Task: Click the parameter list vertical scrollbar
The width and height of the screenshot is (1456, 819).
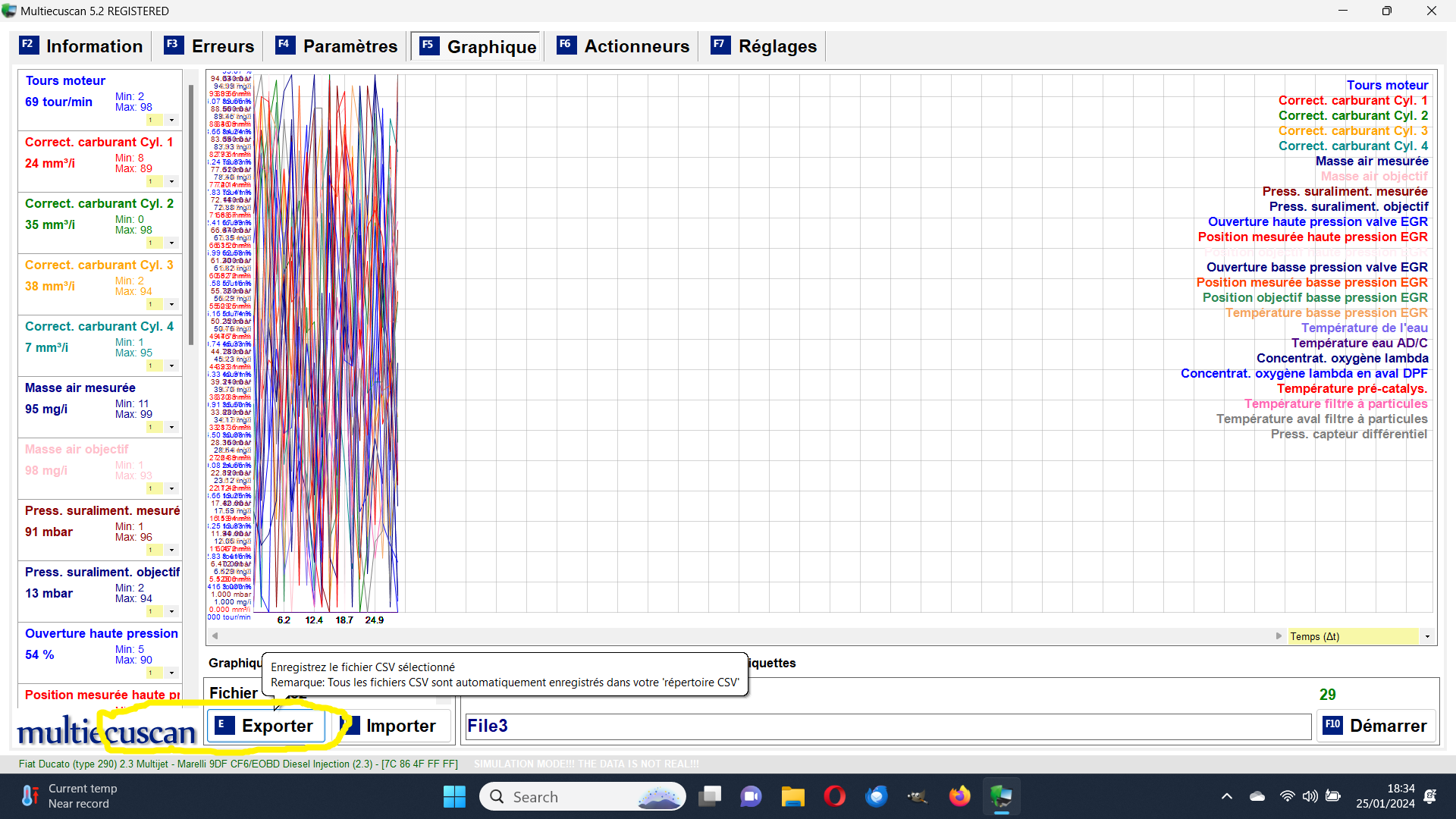Action: click(x=191, y=215)
